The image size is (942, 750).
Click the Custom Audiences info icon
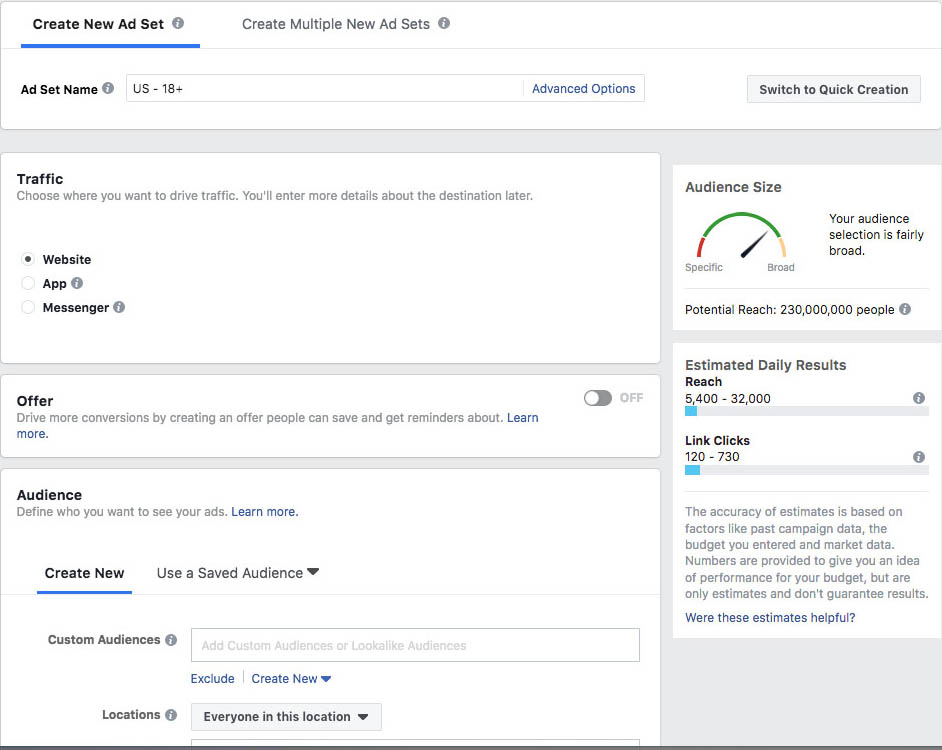point(171,640)
